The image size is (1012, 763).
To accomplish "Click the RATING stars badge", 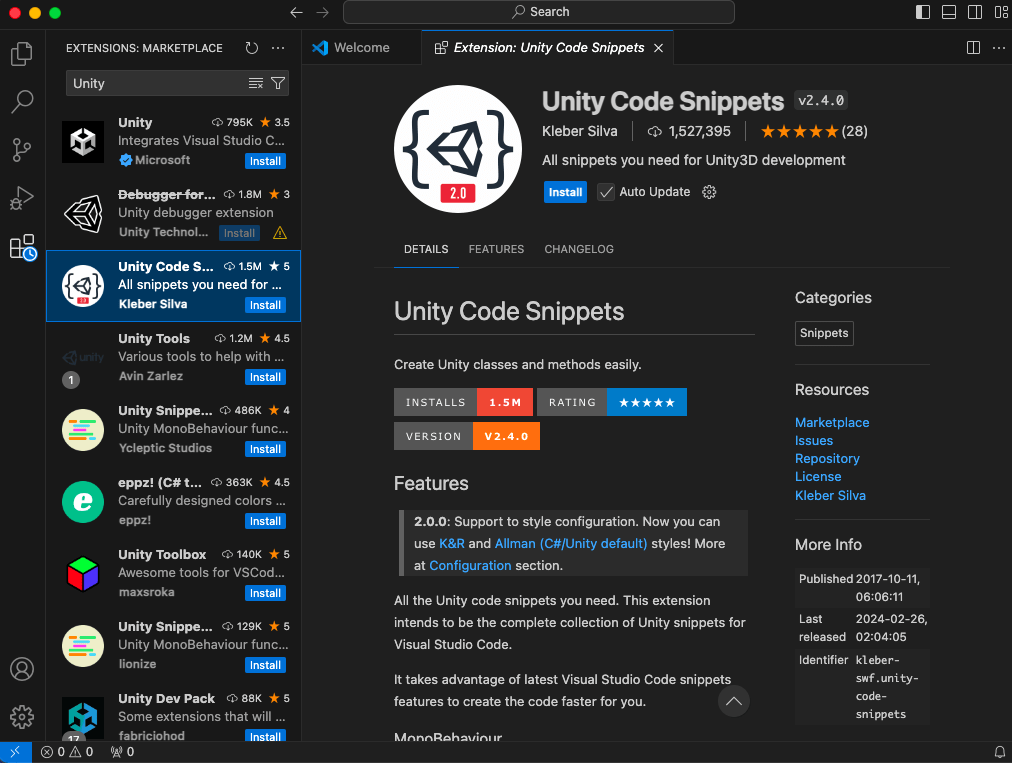I will tap(612, 402).
